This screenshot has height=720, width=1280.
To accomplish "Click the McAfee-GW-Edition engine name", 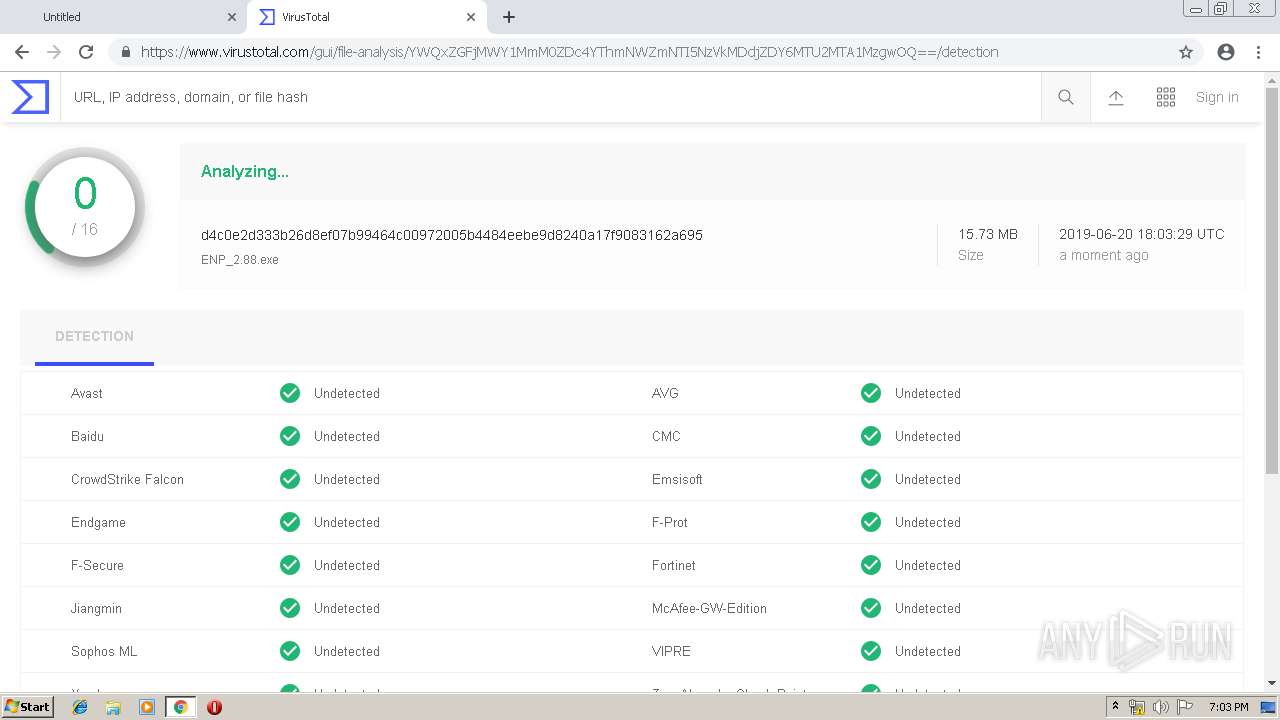I will 709,608.
